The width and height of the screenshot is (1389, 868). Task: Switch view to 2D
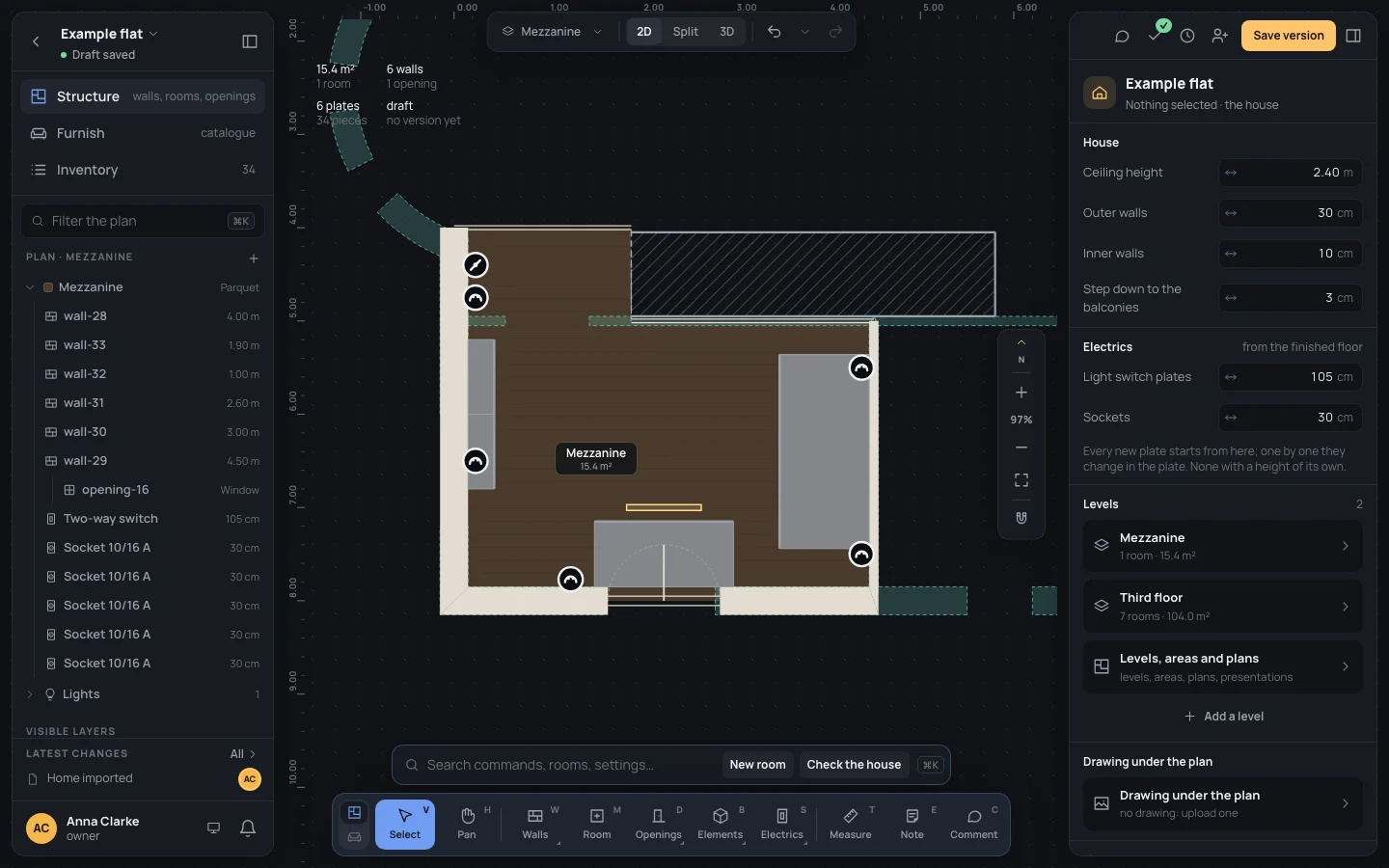[644, 32]
